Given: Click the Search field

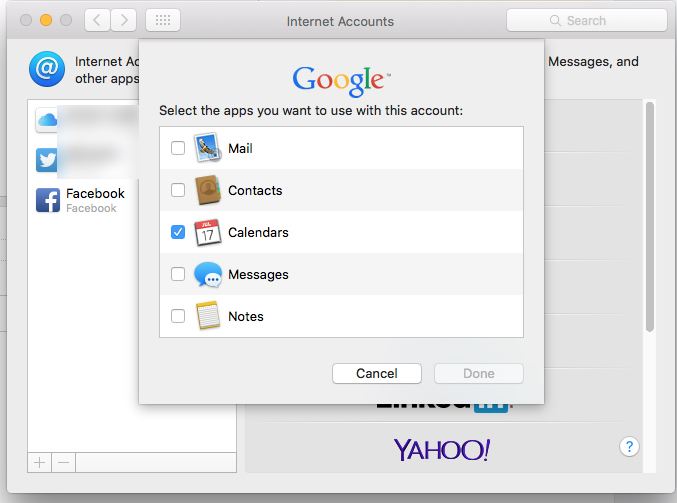Looking at the screenshot, I should tap(587, 20).
